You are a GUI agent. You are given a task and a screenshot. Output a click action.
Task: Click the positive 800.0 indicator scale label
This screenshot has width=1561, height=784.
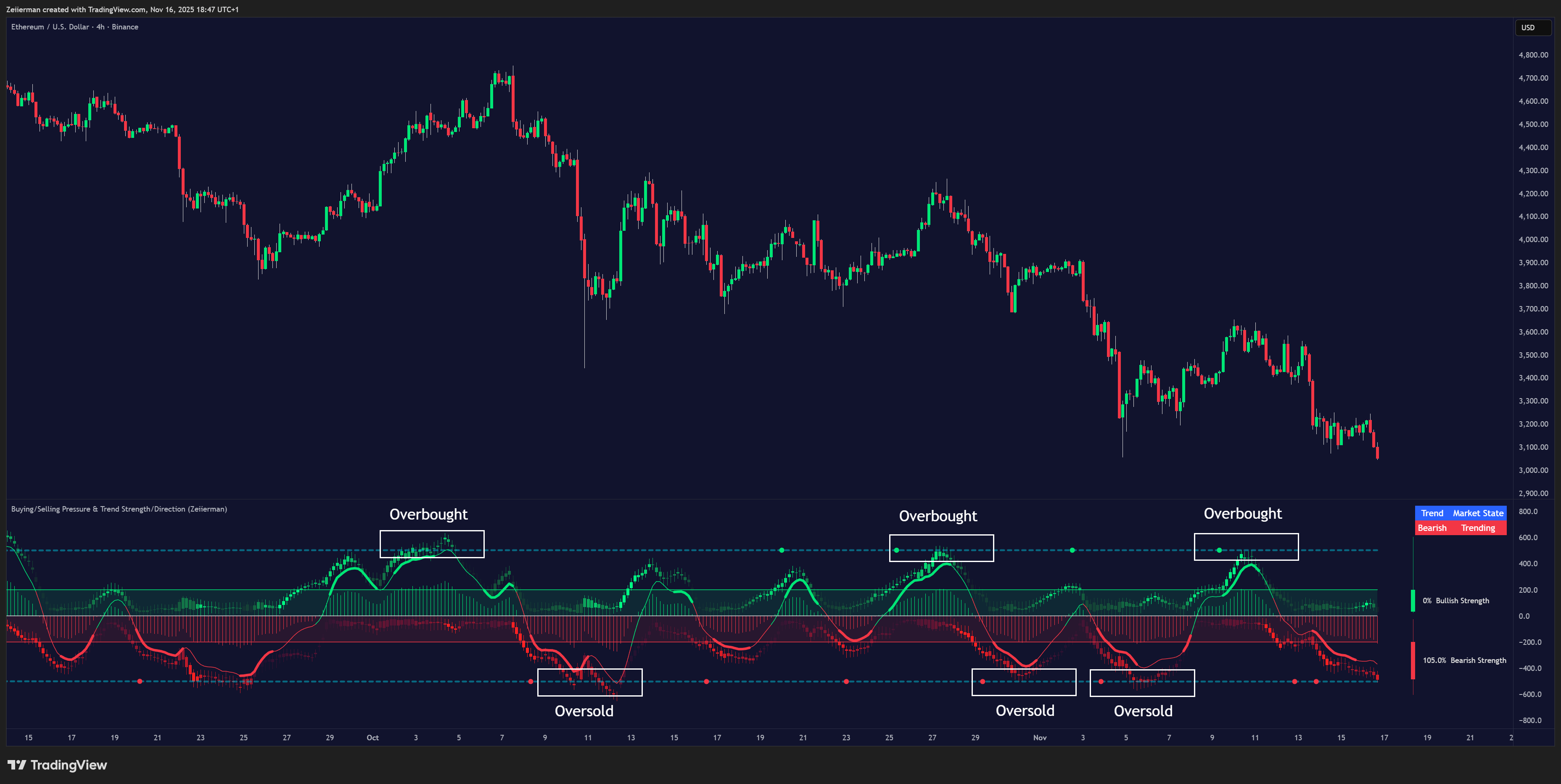(1528, 511)
